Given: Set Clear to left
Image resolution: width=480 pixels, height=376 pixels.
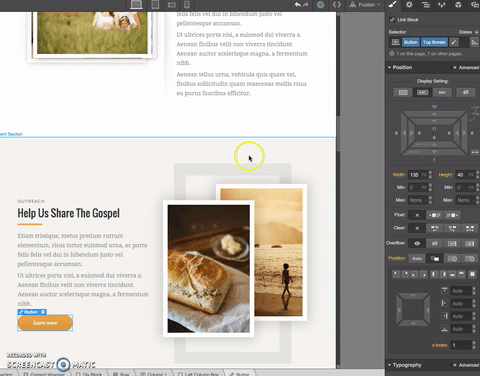Looking at the screenshot, I should click(x=434, y=228).
